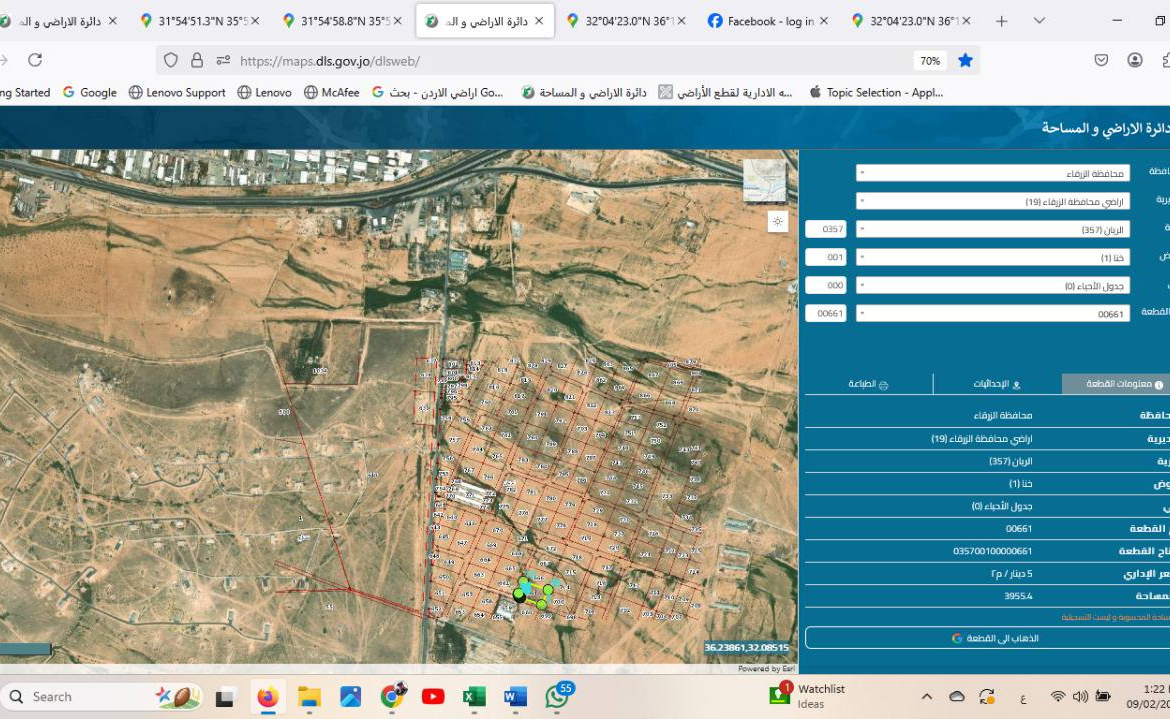Open new browser tab with plus icon
The image size is (1170, 719).
tap(1002, 21)
